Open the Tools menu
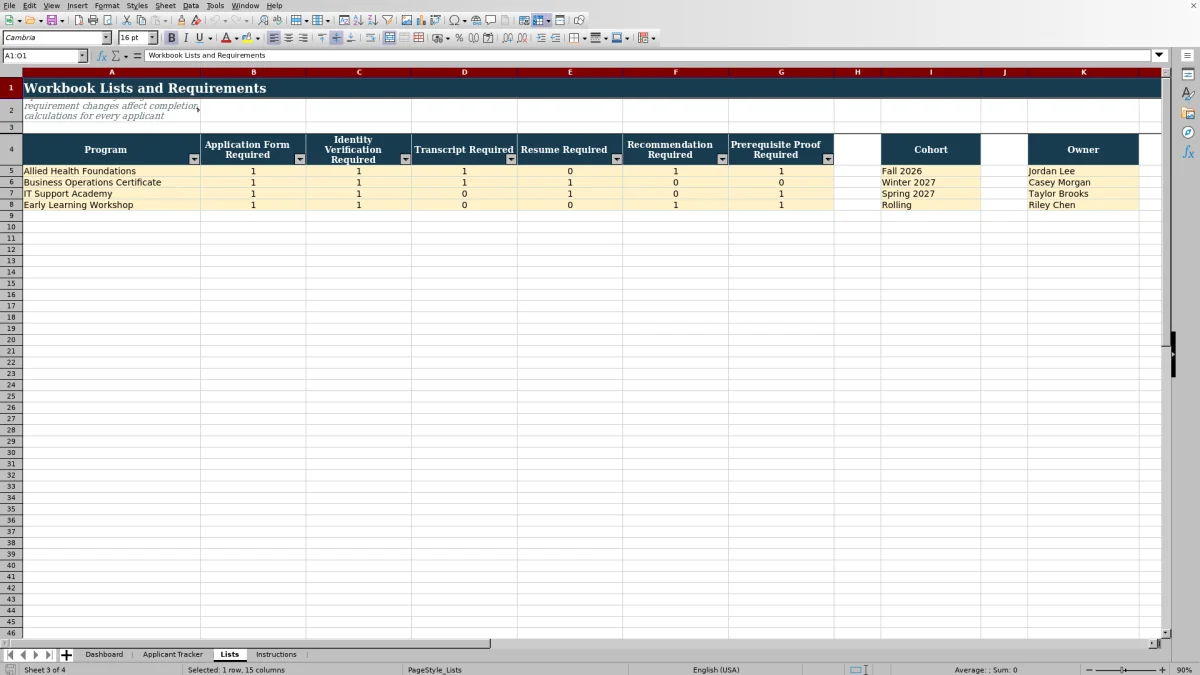The image size is (1200, 675). pyautogui.click(x=215, y=6)
